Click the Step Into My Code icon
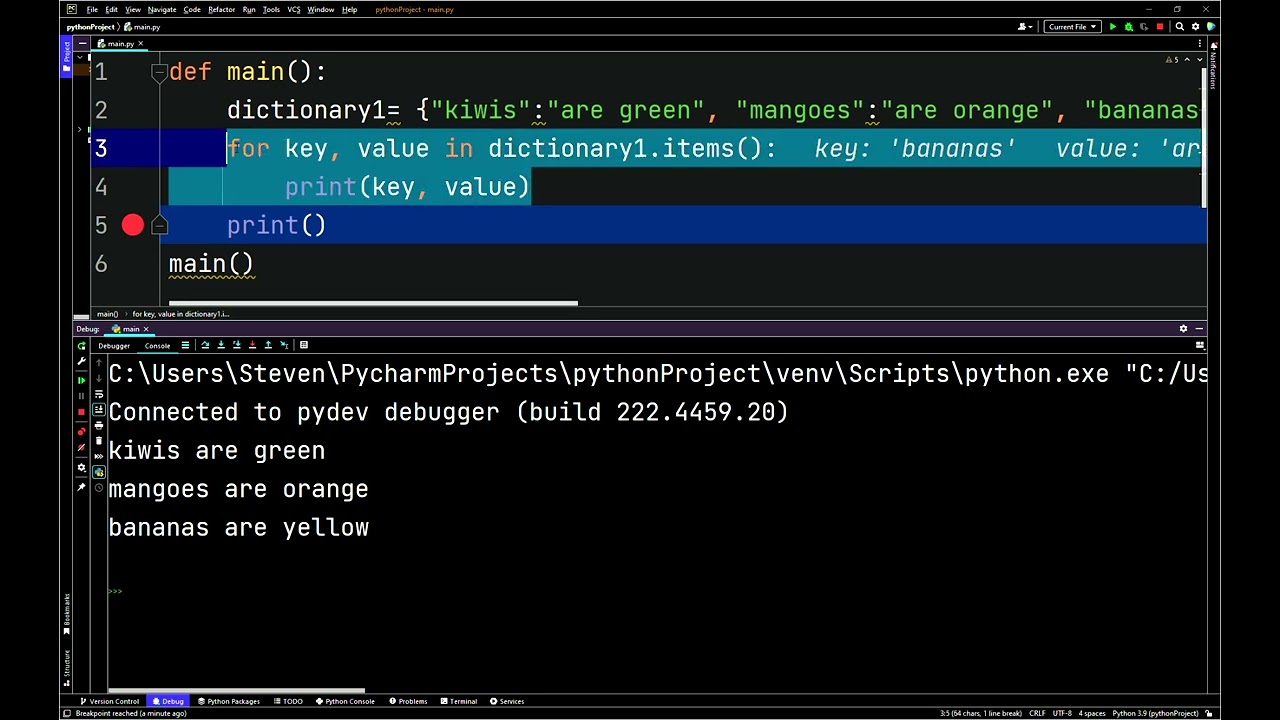This screenshot has height=720, width=1280. tap(237, 345)
